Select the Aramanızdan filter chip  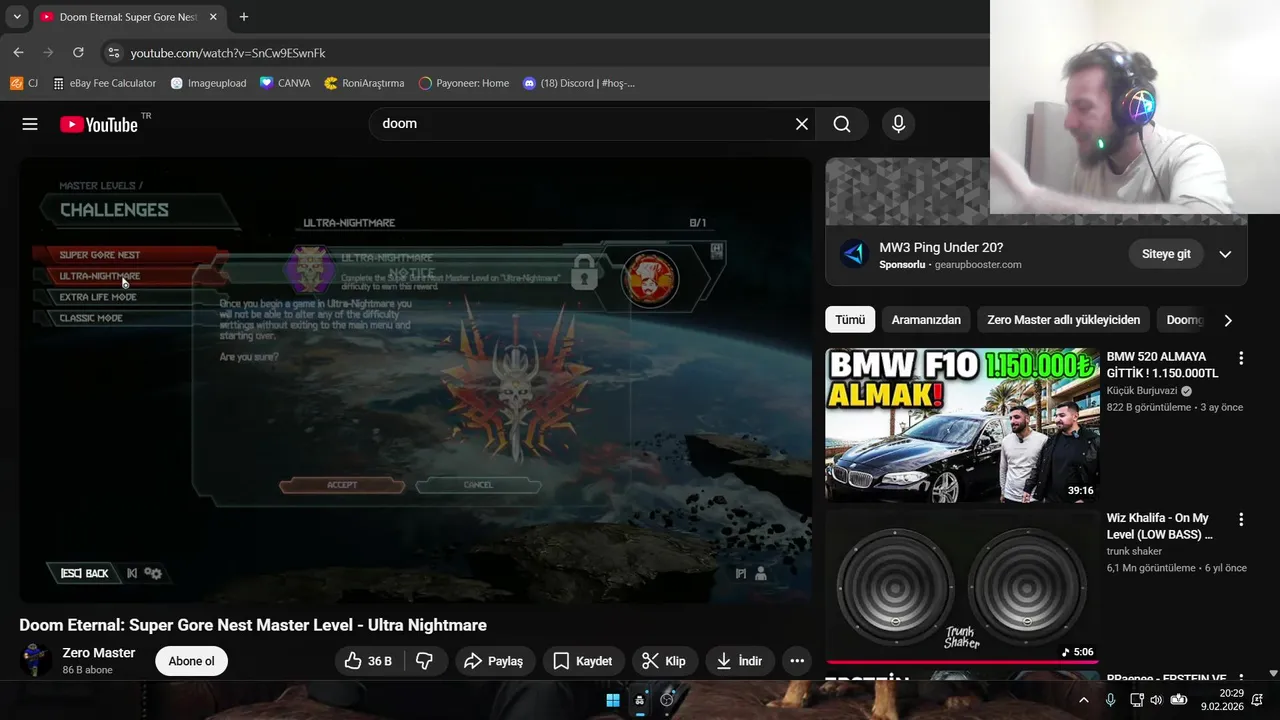point(926,320)
